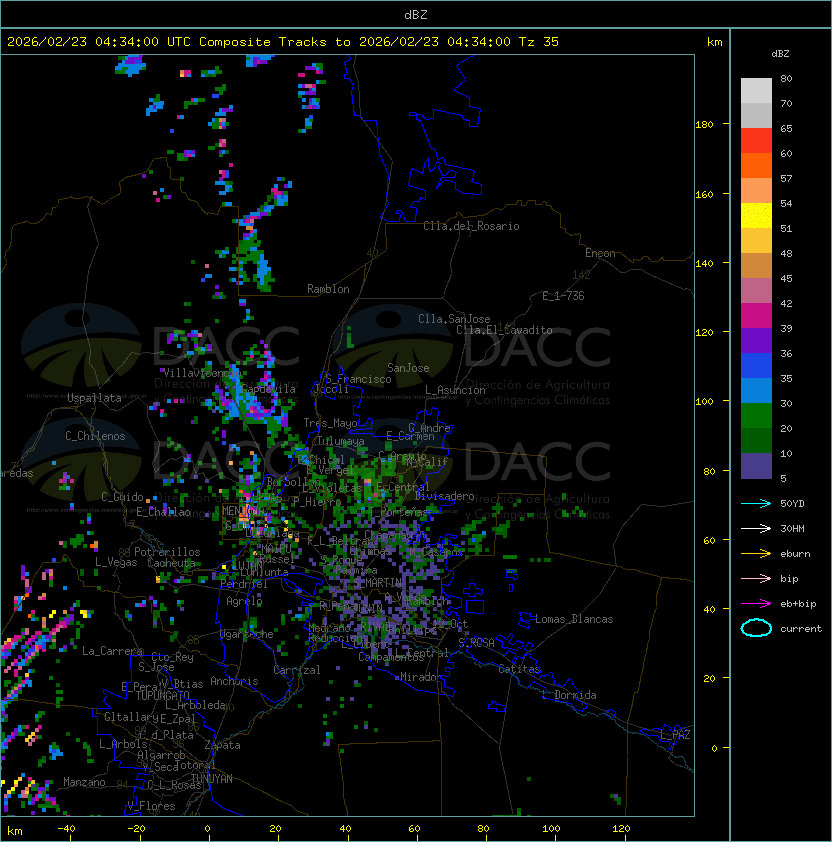Image resolution: width=832 pixels, height=842 pixels.
Task: Click the '50YD' legend label
Action: pos(792,504)
